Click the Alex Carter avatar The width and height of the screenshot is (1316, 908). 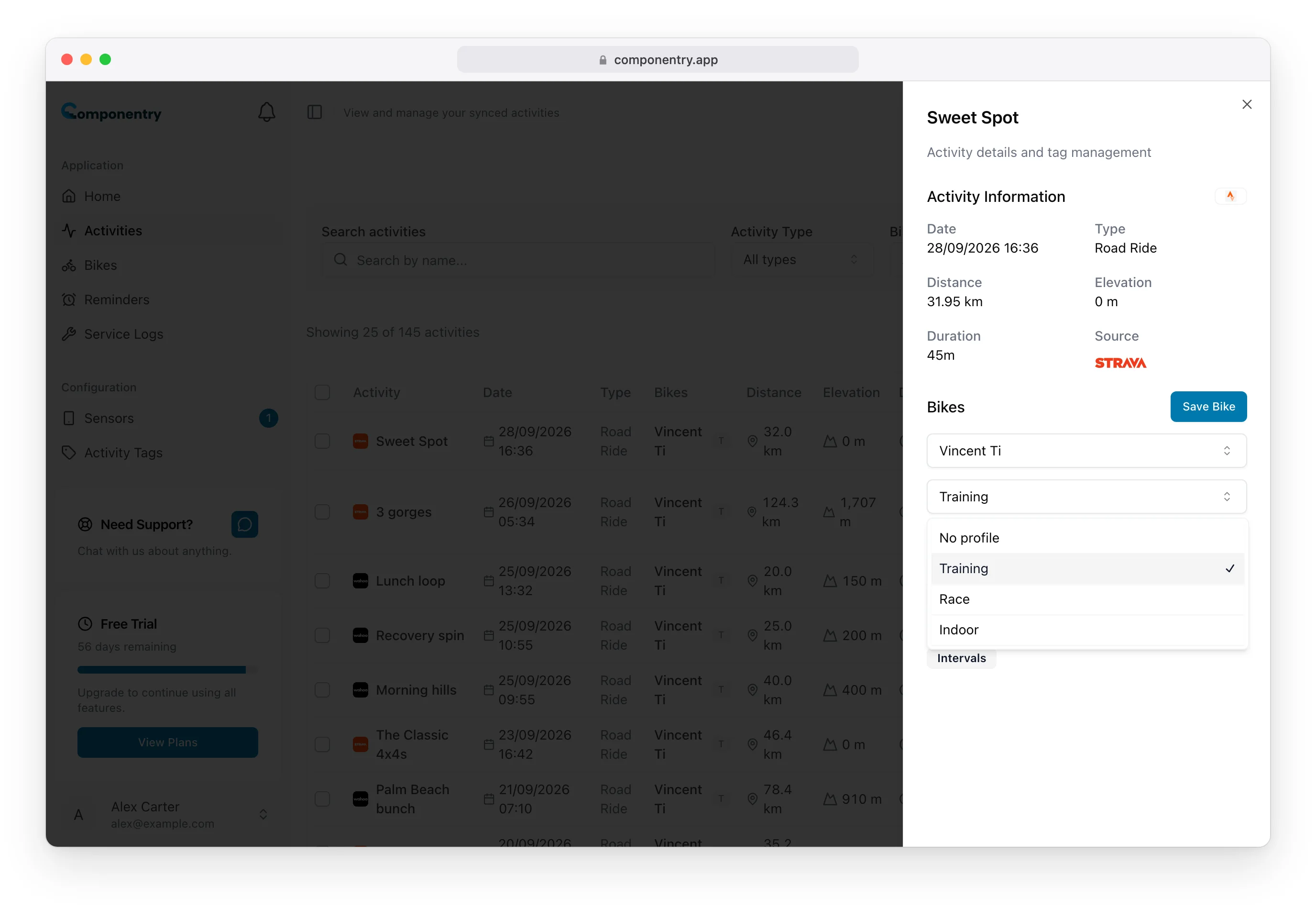78,815
